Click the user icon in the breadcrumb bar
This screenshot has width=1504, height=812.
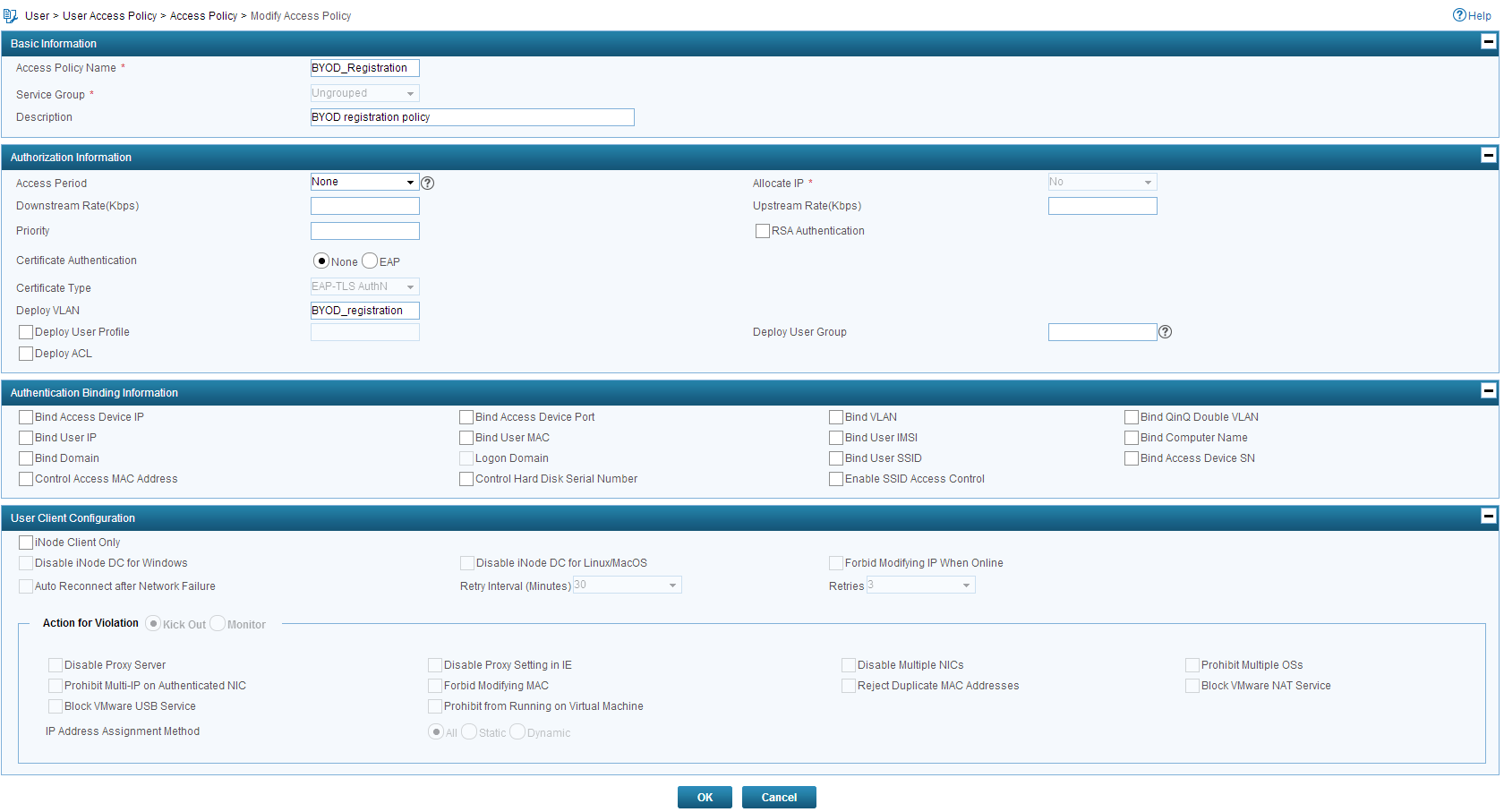click(x=11, y=15)
